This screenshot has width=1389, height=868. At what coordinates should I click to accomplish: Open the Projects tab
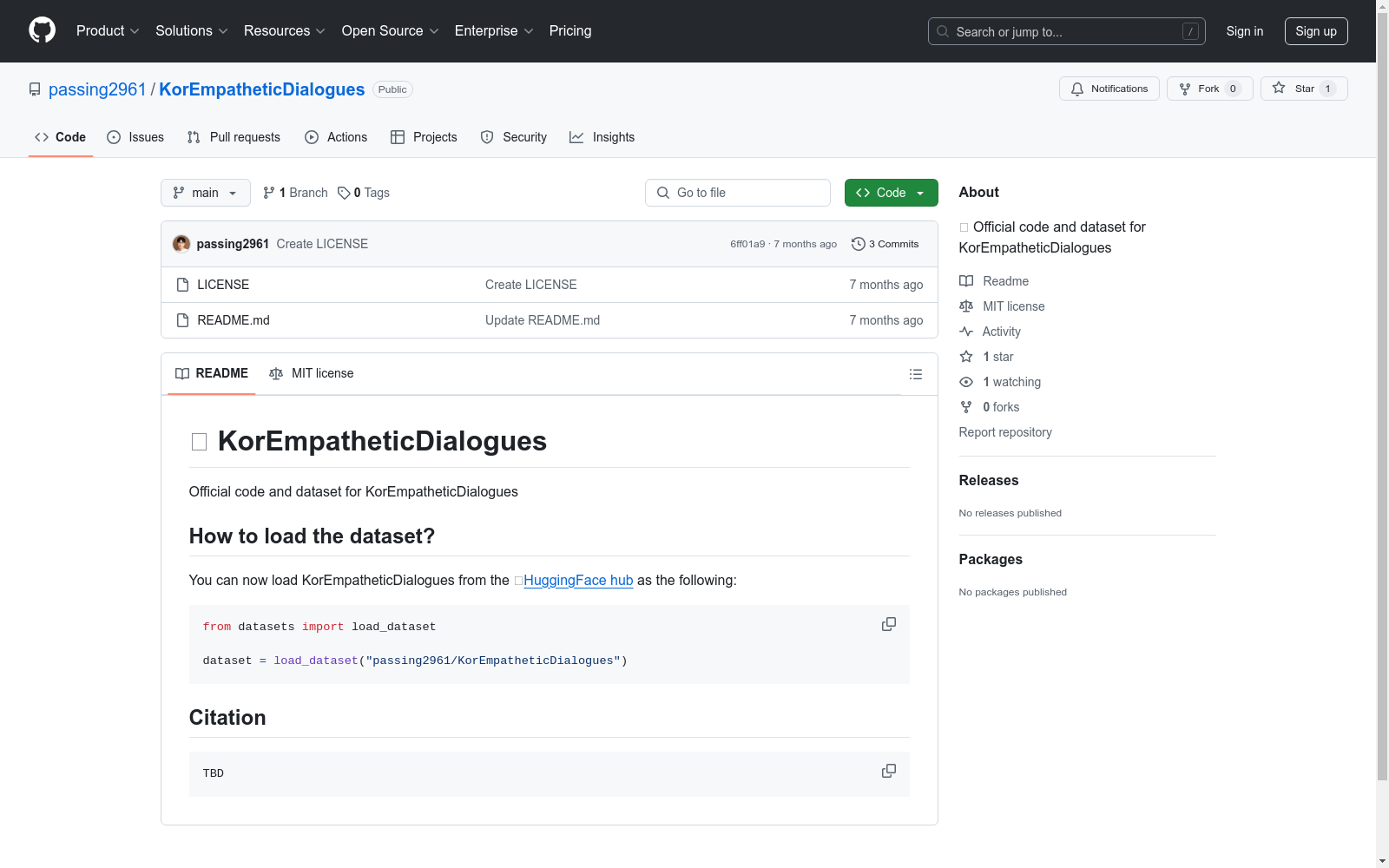424,137
